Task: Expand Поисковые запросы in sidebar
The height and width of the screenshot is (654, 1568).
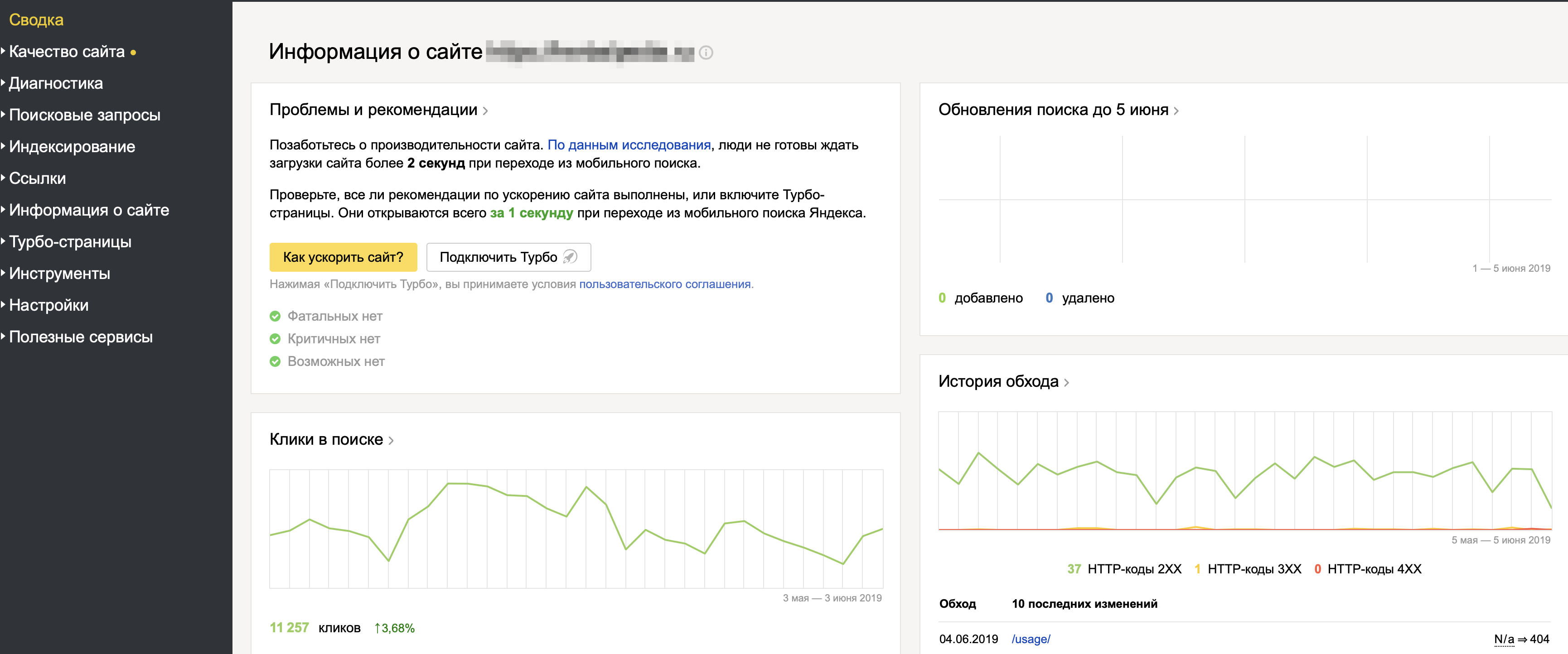Action: pyautogui.click(x=85, y=115)
